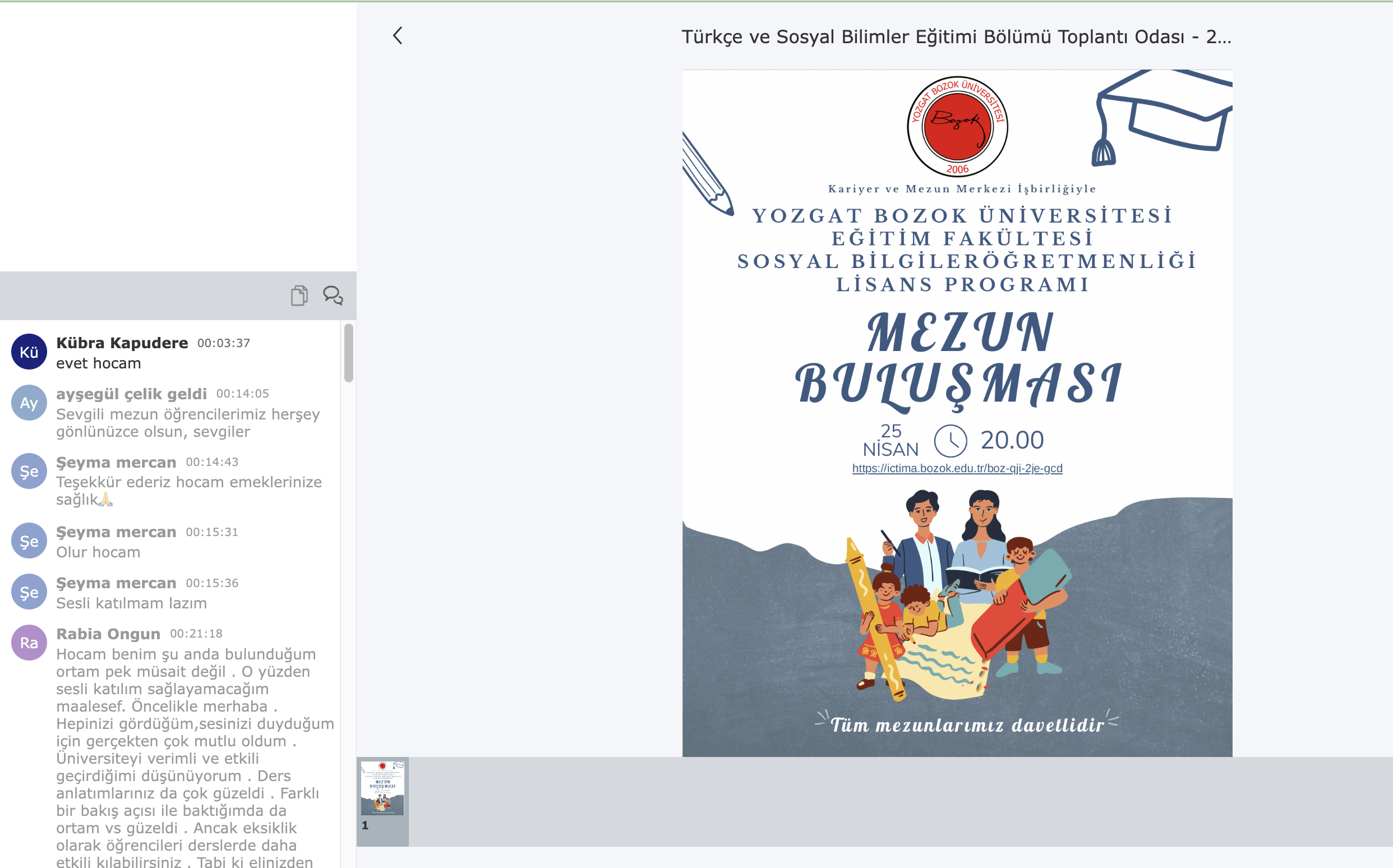Image resolution: width=1393 pixels, height=868 pixels.
Task: Click Şeyma mercan avatar beside Teşekkür message
Action: pyautogui.click(x=29, y=471)
